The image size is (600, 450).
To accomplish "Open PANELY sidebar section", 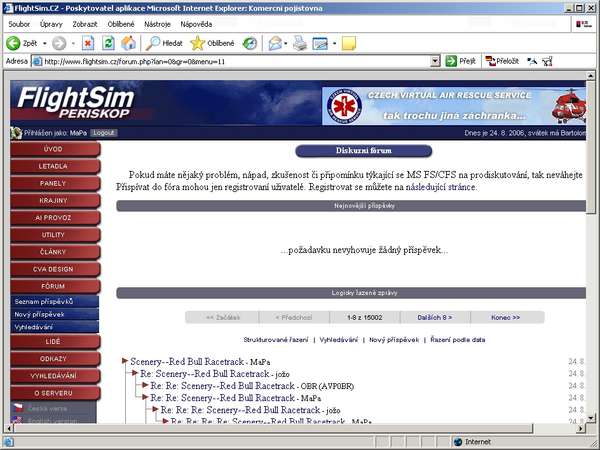I will coord(55,184).
